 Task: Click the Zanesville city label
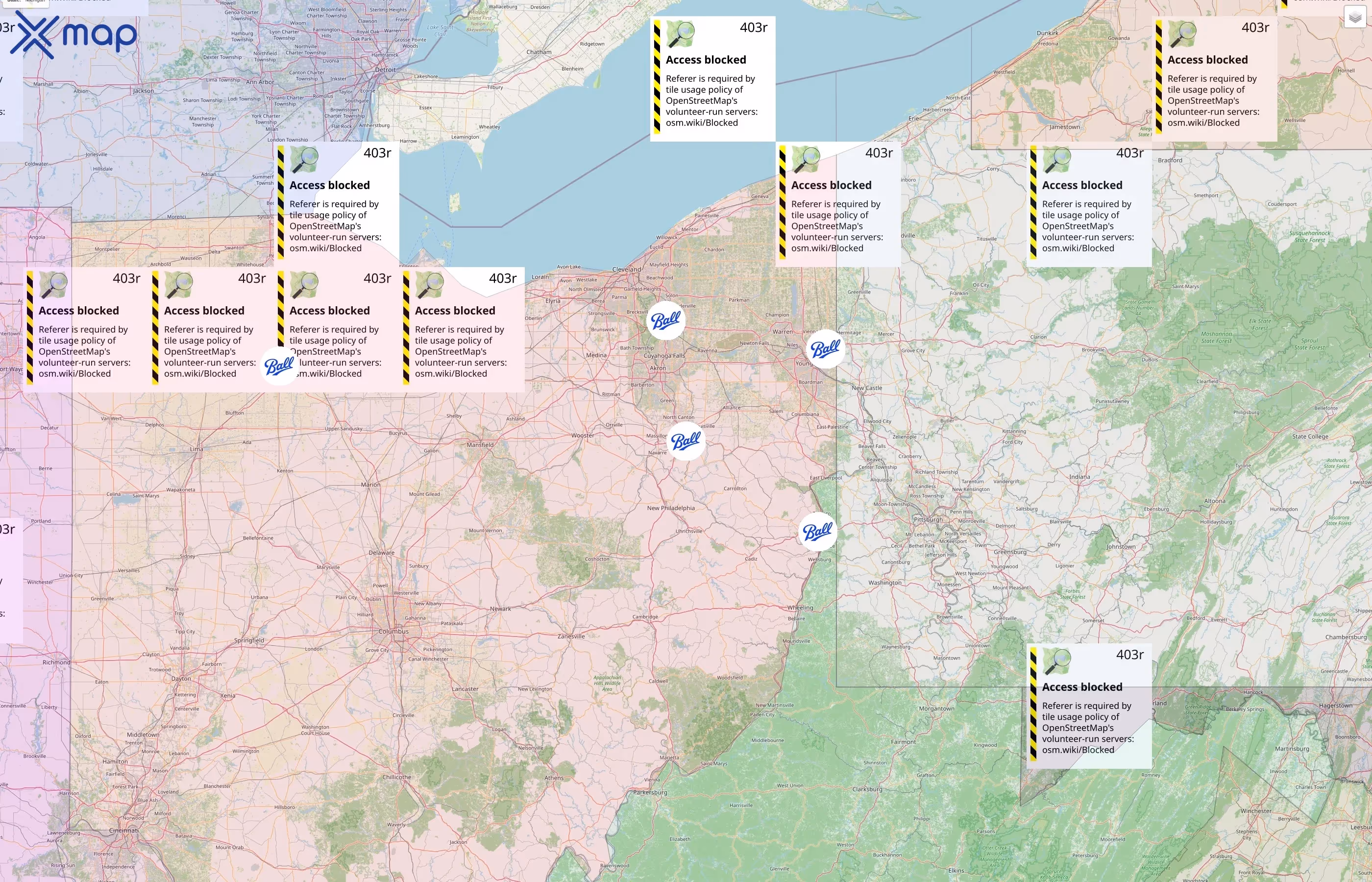[x=571, y=637]
